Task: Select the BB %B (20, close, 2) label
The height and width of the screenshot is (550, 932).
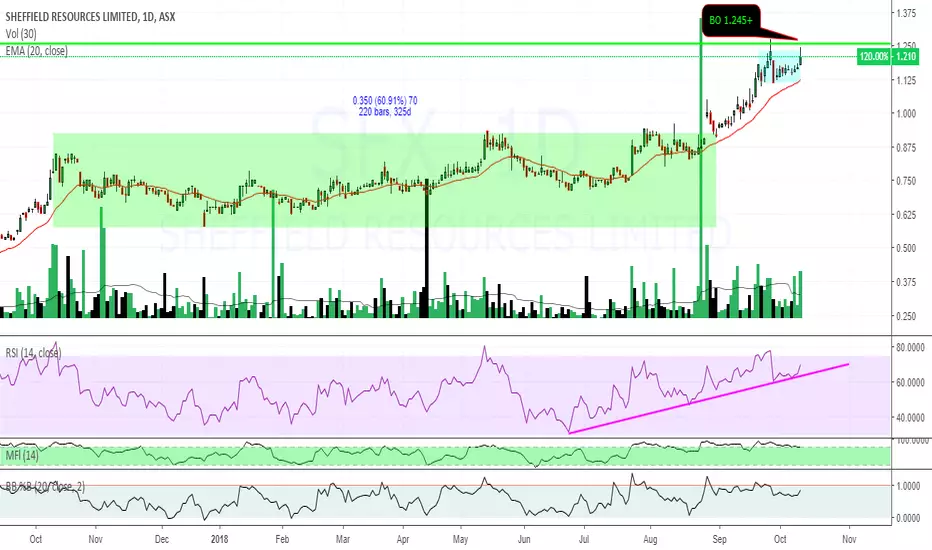Action: [45, 487]
